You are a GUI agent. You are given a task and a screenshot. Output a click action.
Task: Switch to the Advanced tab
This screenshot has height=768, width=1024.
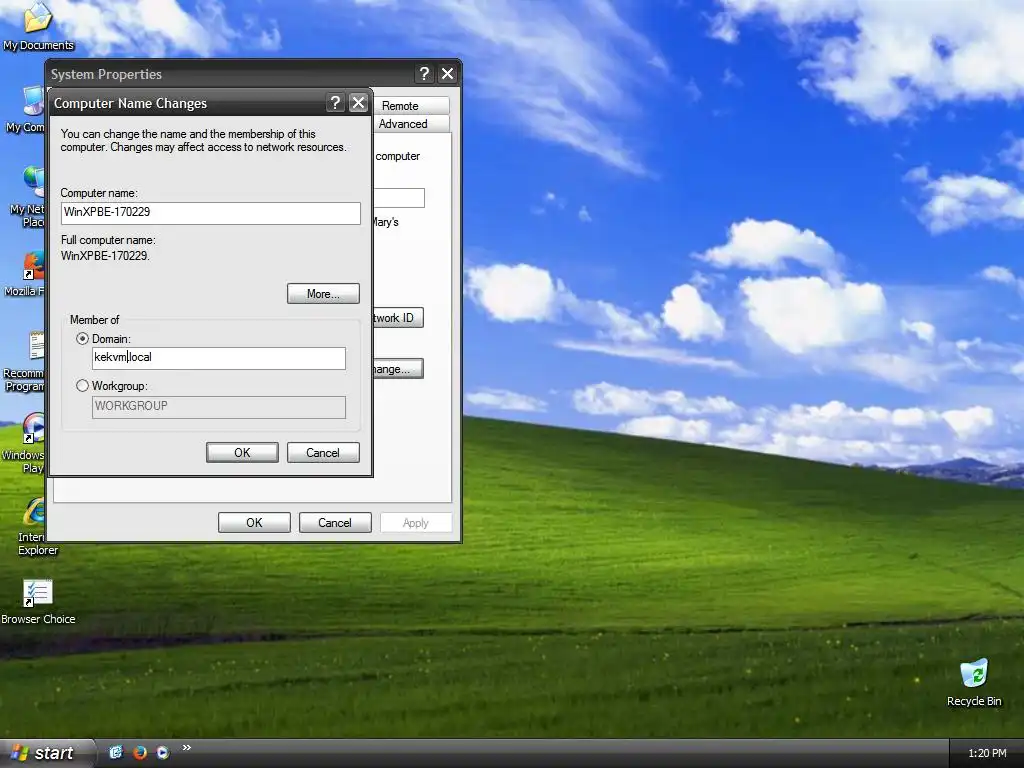click(410, 124)
